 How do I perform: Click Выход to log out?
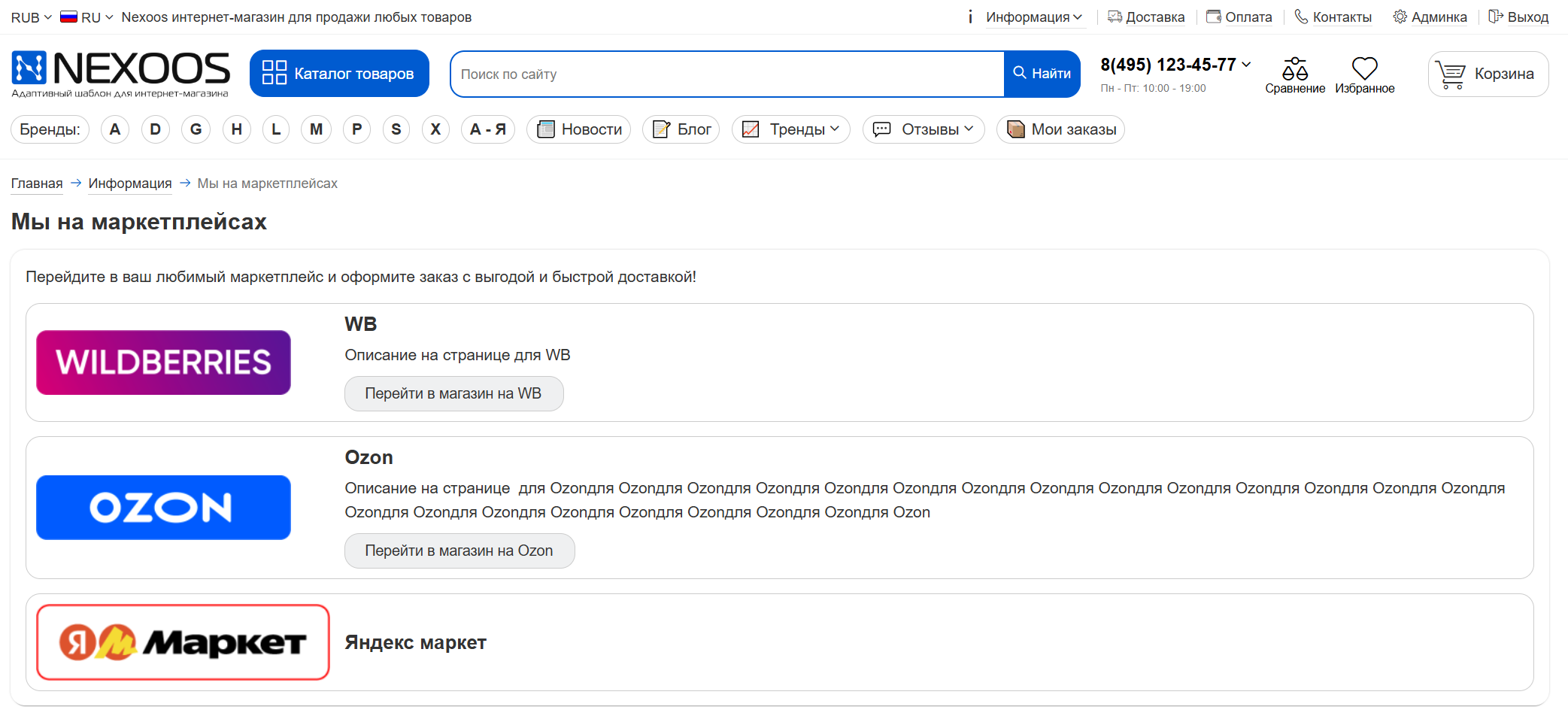tap(1518, 17)
